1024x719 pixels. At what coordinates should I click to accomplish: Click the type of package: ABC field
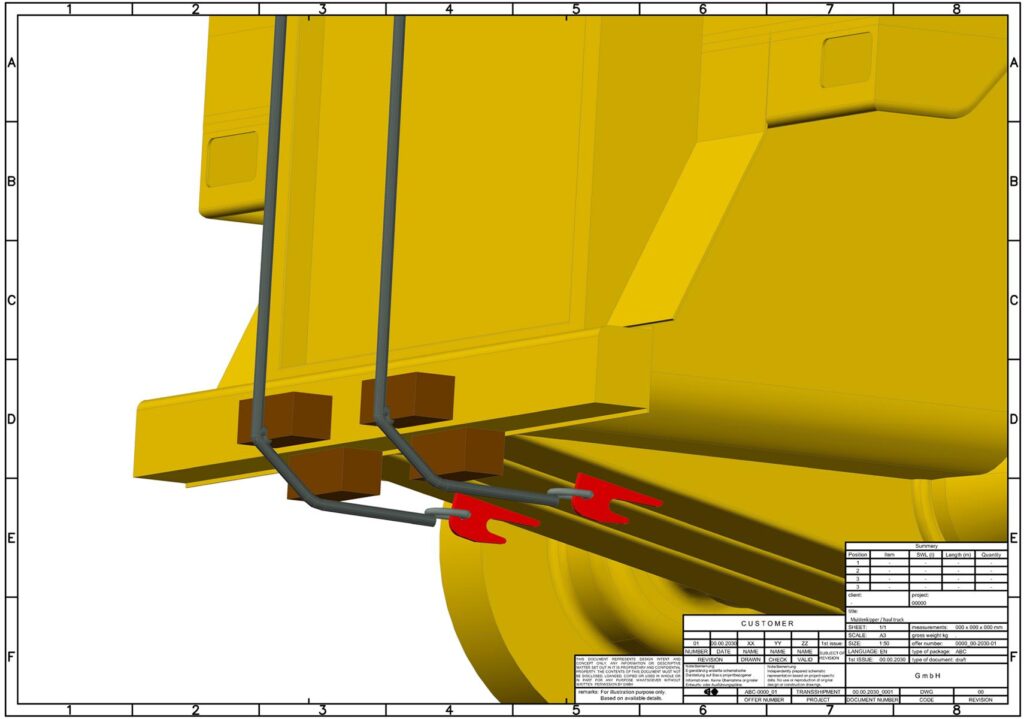959,652
